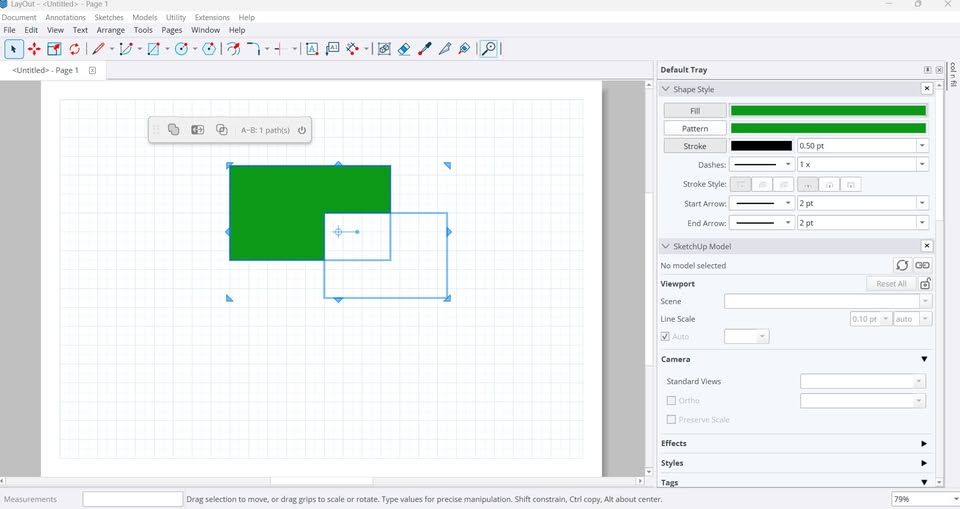This screenshot has height=509, width=960.
Task: Refresh the SketchUp model reference
Action: [x=902, y=265]
